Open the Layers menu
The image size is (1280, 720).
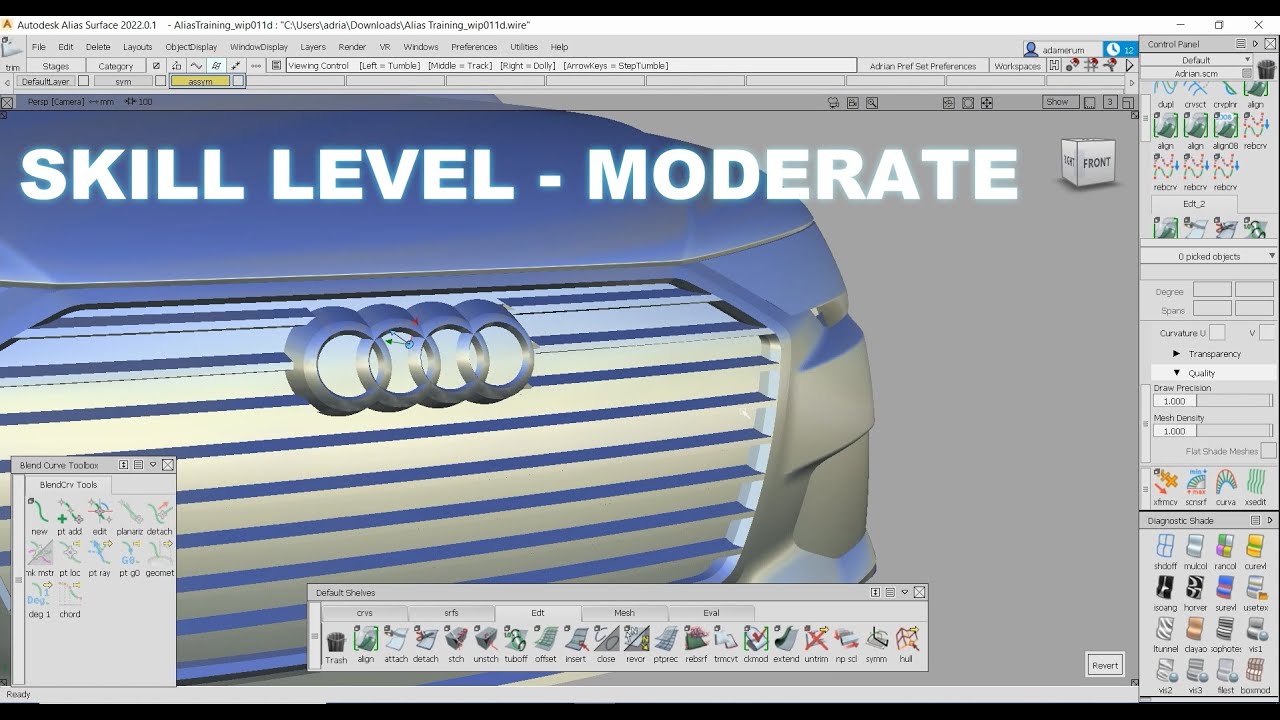point(313,47)
